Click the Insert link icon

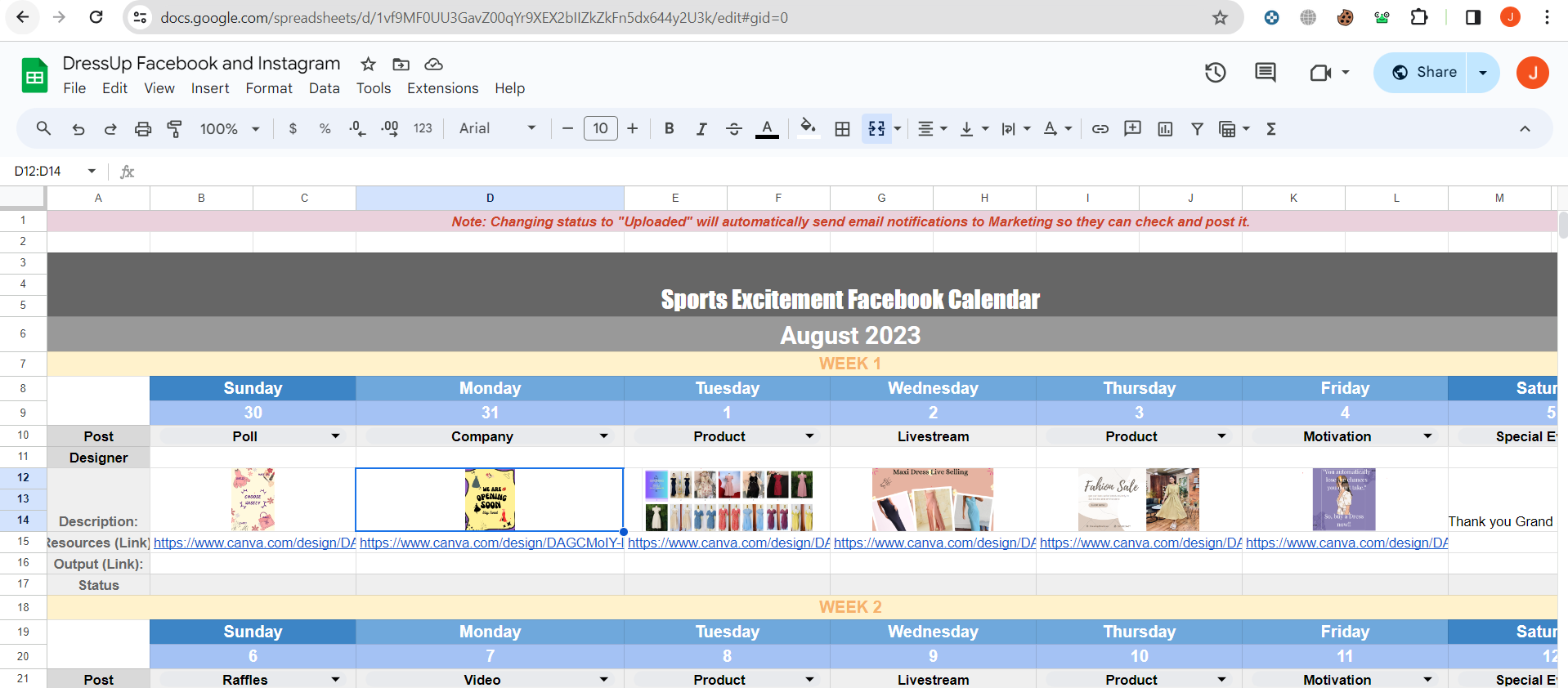(x=1100, y=129)
